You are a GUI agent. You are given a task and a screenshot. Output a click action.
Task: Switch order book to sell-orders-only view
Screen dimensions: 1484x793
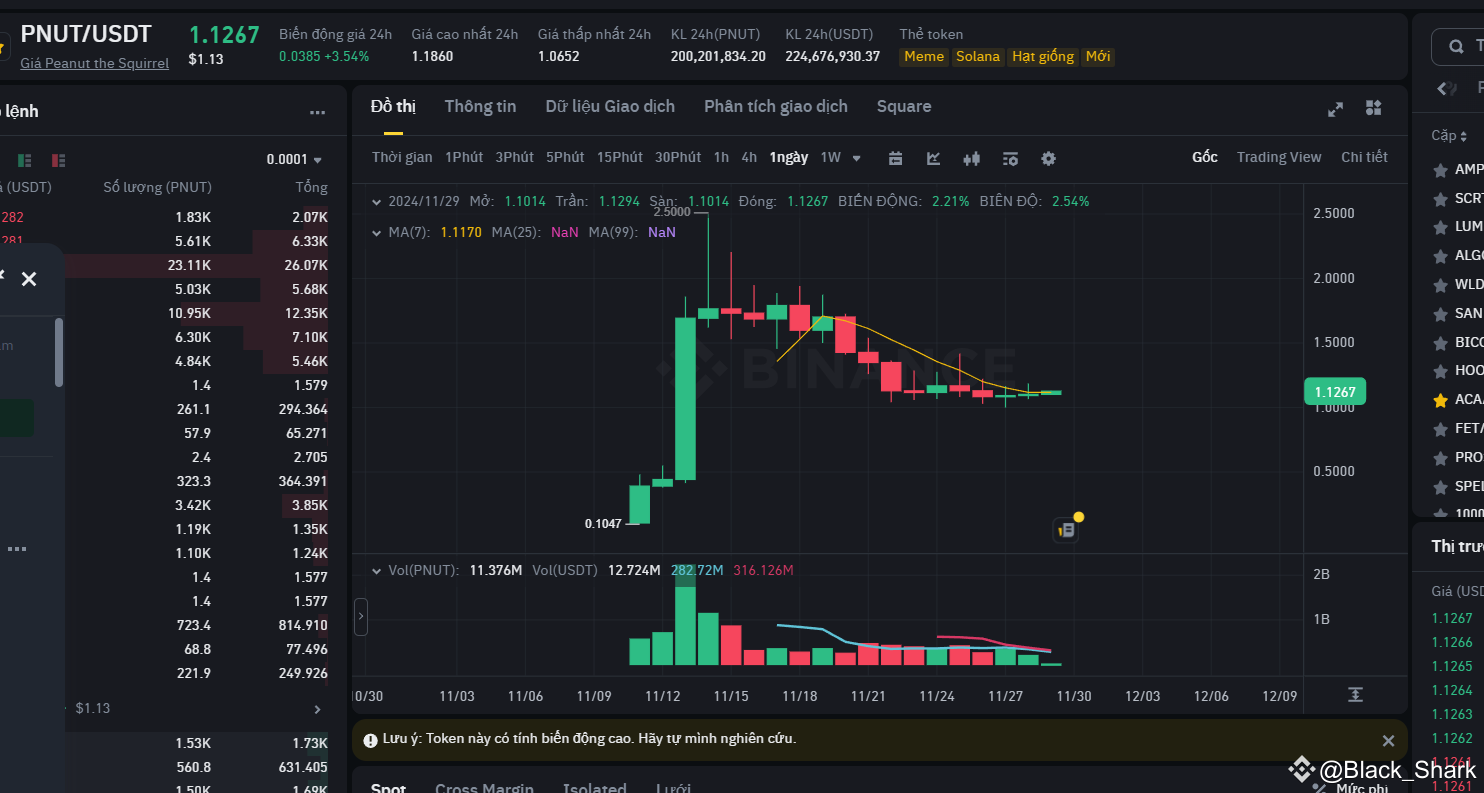coord(58,160)
